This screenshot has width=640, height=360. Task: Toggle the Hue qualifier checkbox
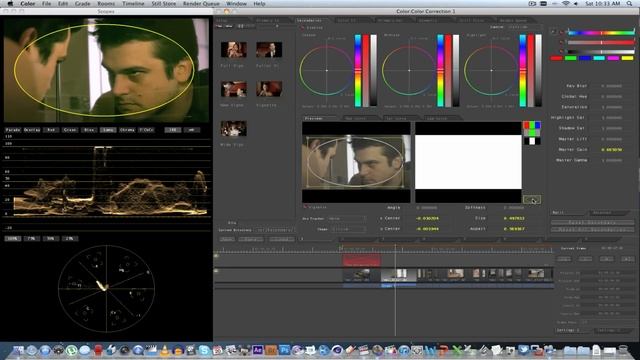click(x=562, y=32)
